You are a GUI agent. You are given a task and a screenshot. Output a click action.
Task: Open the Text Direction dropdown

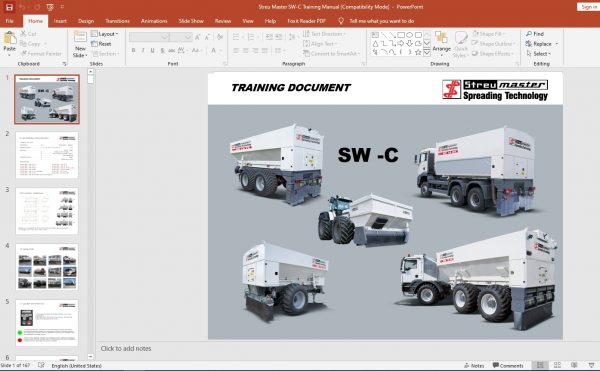pyautogui.click(x=325, y=34)
